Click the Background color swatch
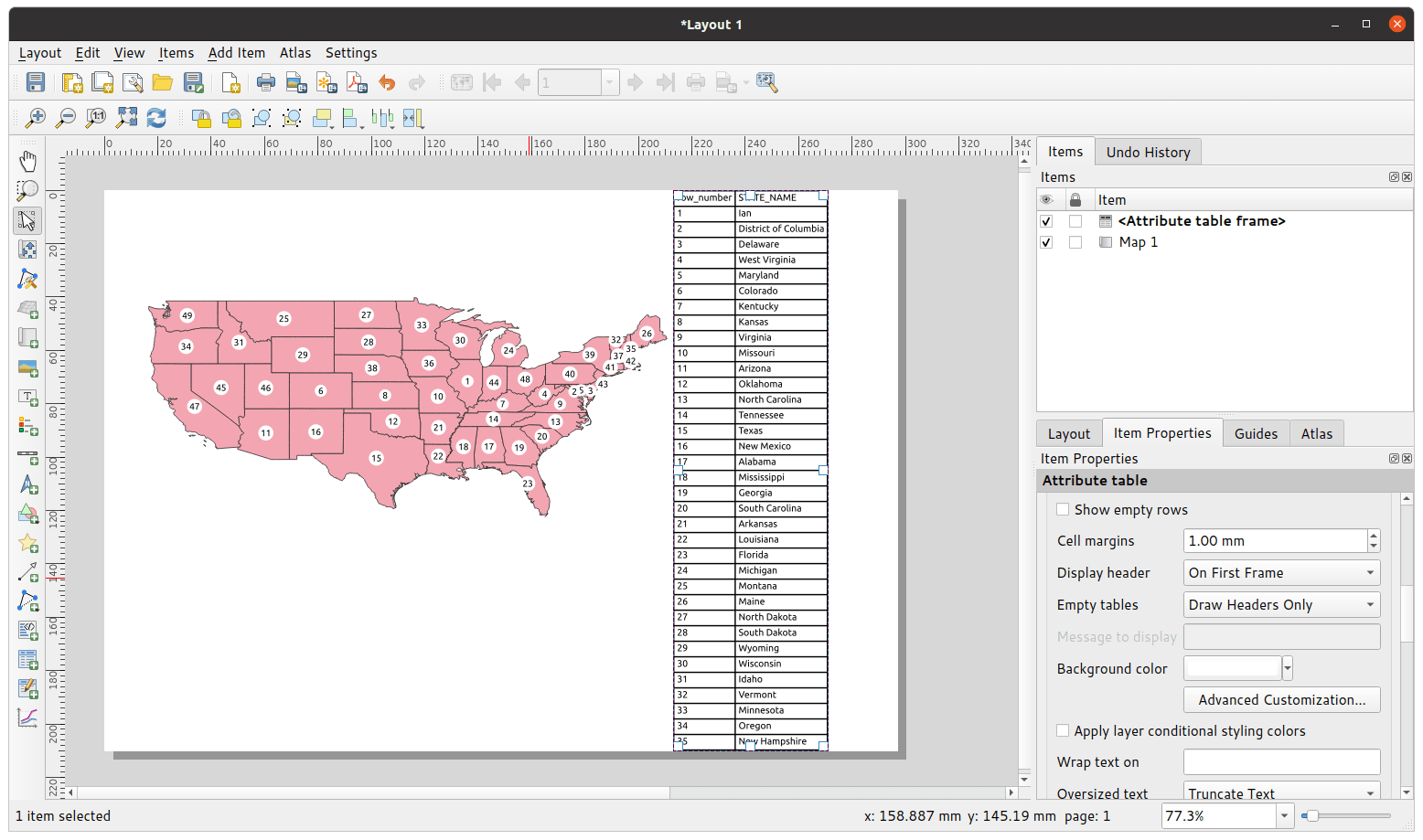Image resolution: width=1423 pixels, height=840 pixels. click(1233, 669)
